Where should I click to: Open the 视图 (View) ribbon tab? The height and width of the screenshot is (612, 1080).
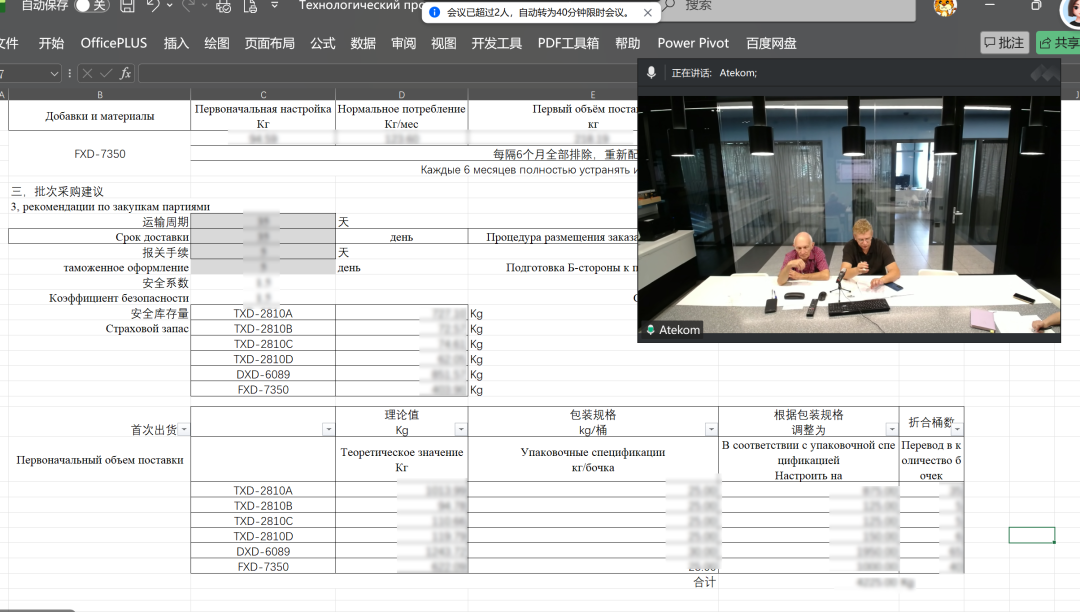[x=444, y=43]
